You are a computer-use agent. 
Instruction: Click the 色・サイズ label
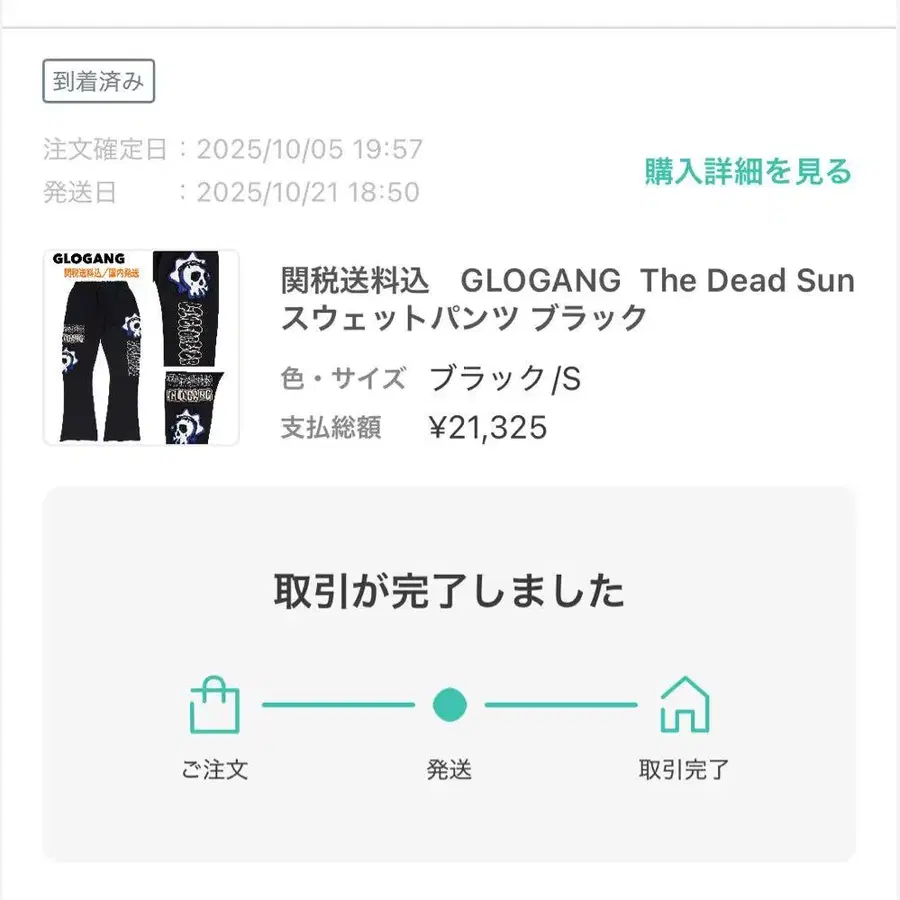[343, 379]
